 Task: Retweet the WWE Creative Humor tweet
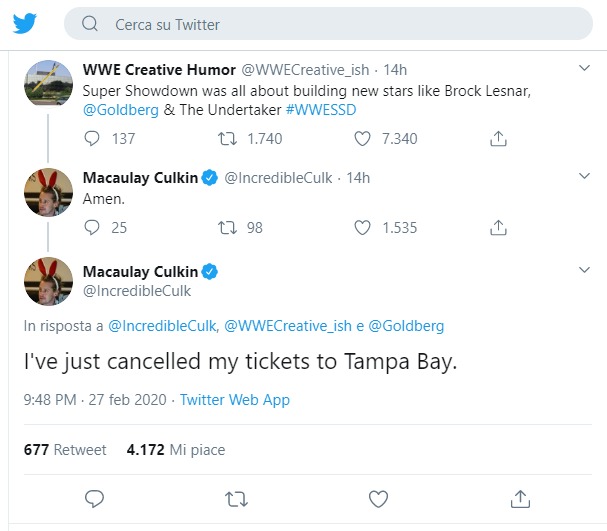(229, 139)
